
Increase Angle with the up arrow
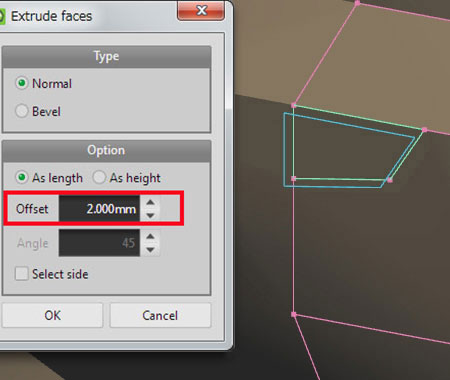[150, 236]
